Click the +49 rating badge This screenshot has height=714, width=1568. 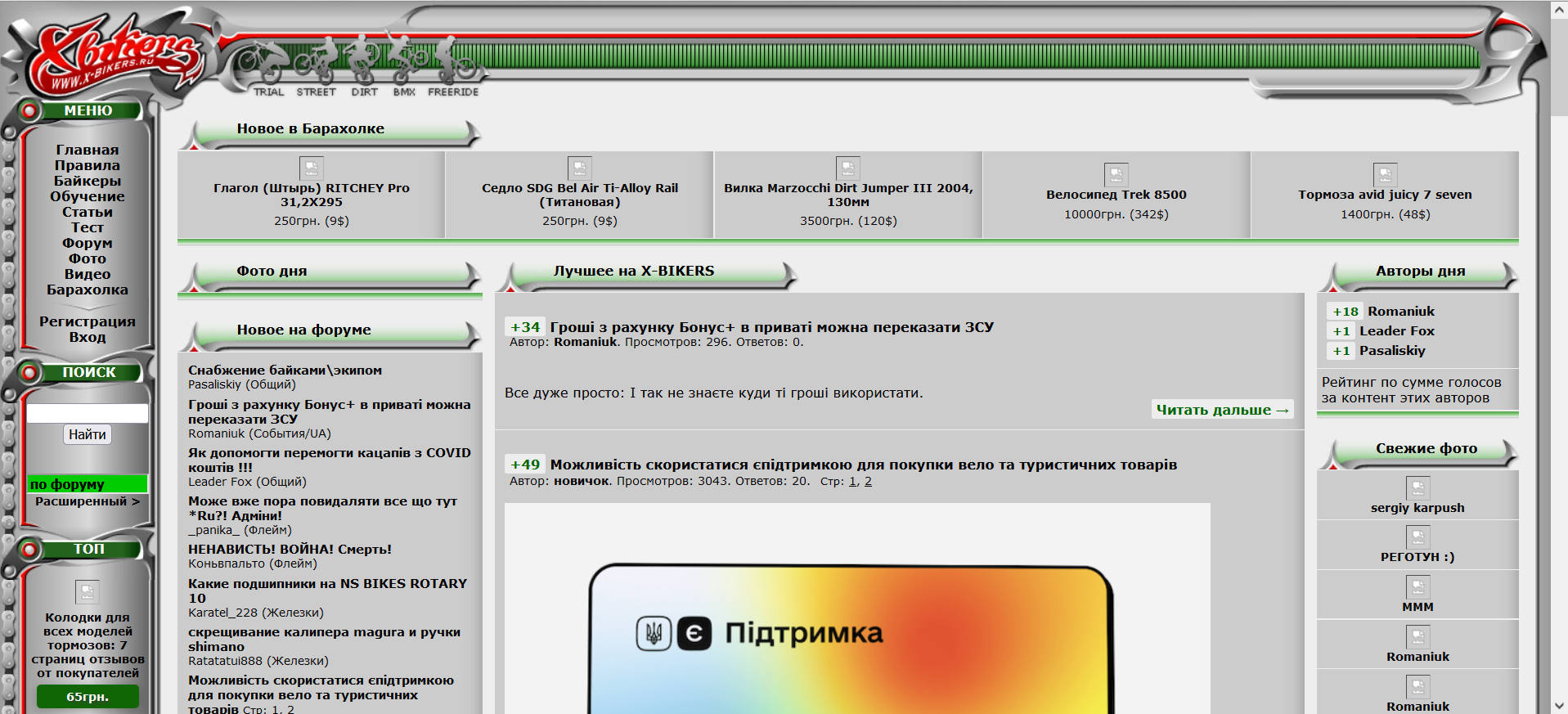tap(525, 465)
